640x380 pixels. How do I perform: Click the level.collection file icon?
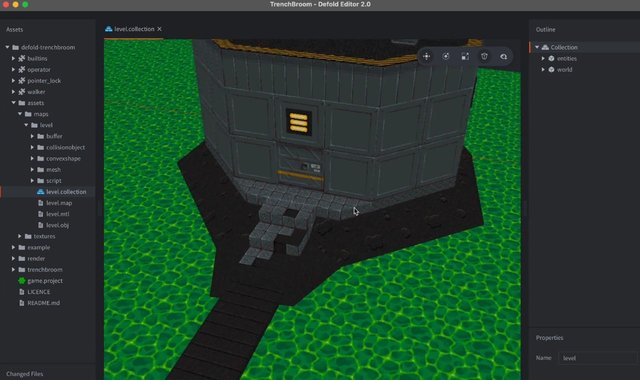(x=40, y=191)
